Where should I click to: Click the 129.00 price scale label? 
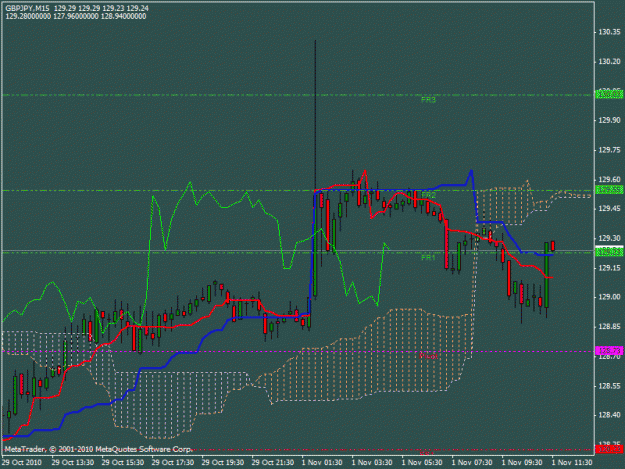tap(609, 297)
